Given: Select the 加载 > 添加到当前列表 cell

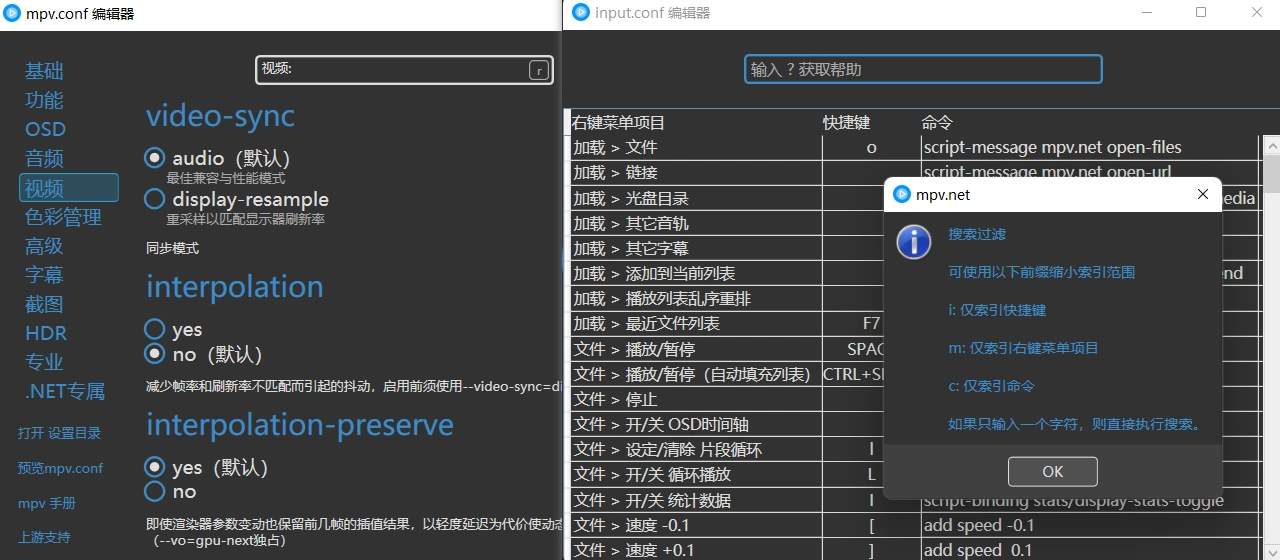Looking at the screenshot, I should click(x=696, y=273).
